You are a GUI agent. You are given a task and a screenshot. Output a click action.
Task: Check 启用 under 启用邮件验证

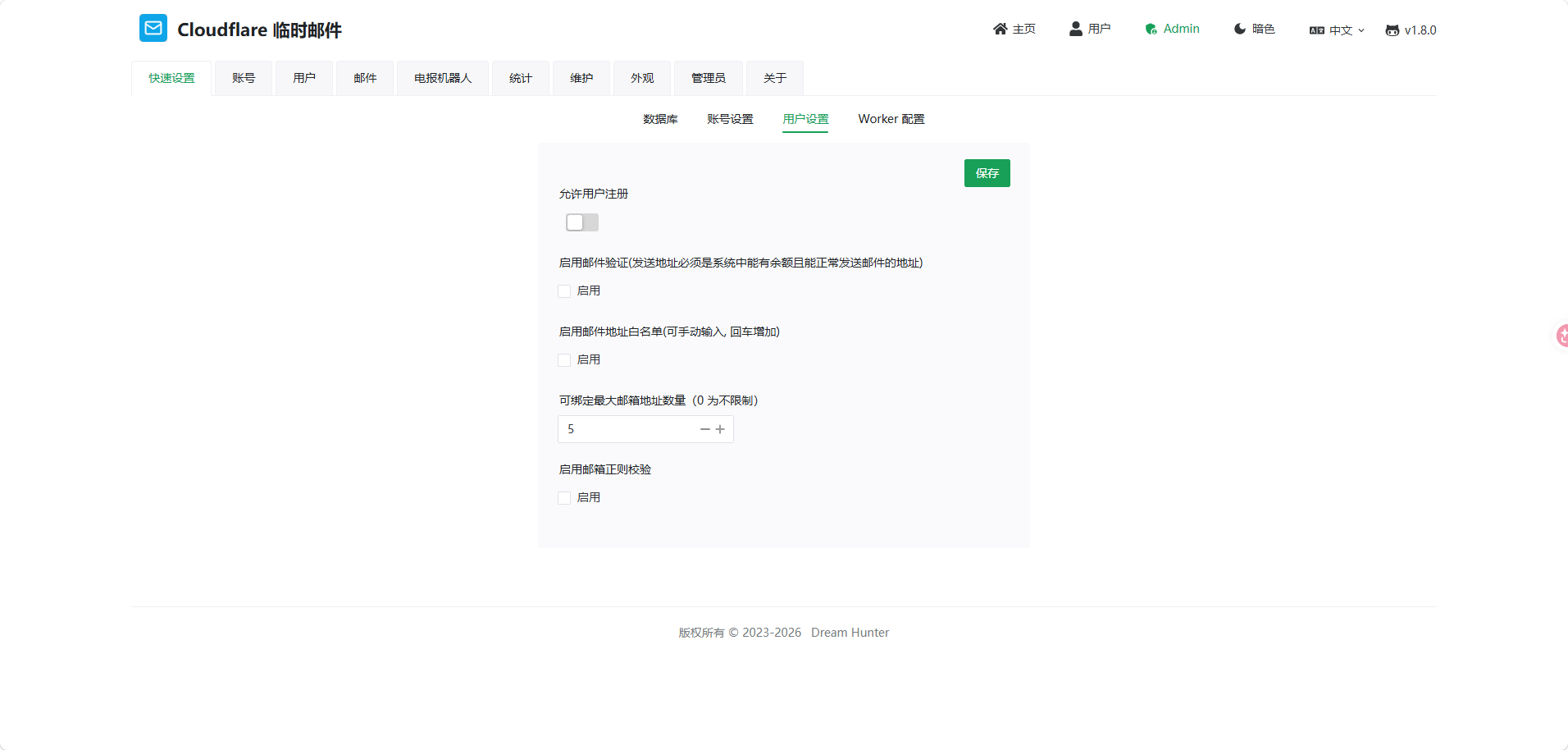(564, 291)
